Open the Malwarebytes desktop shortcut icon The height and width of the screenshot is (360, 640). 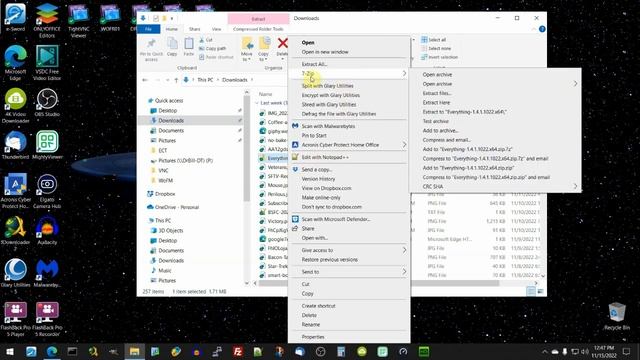point(47,273)
